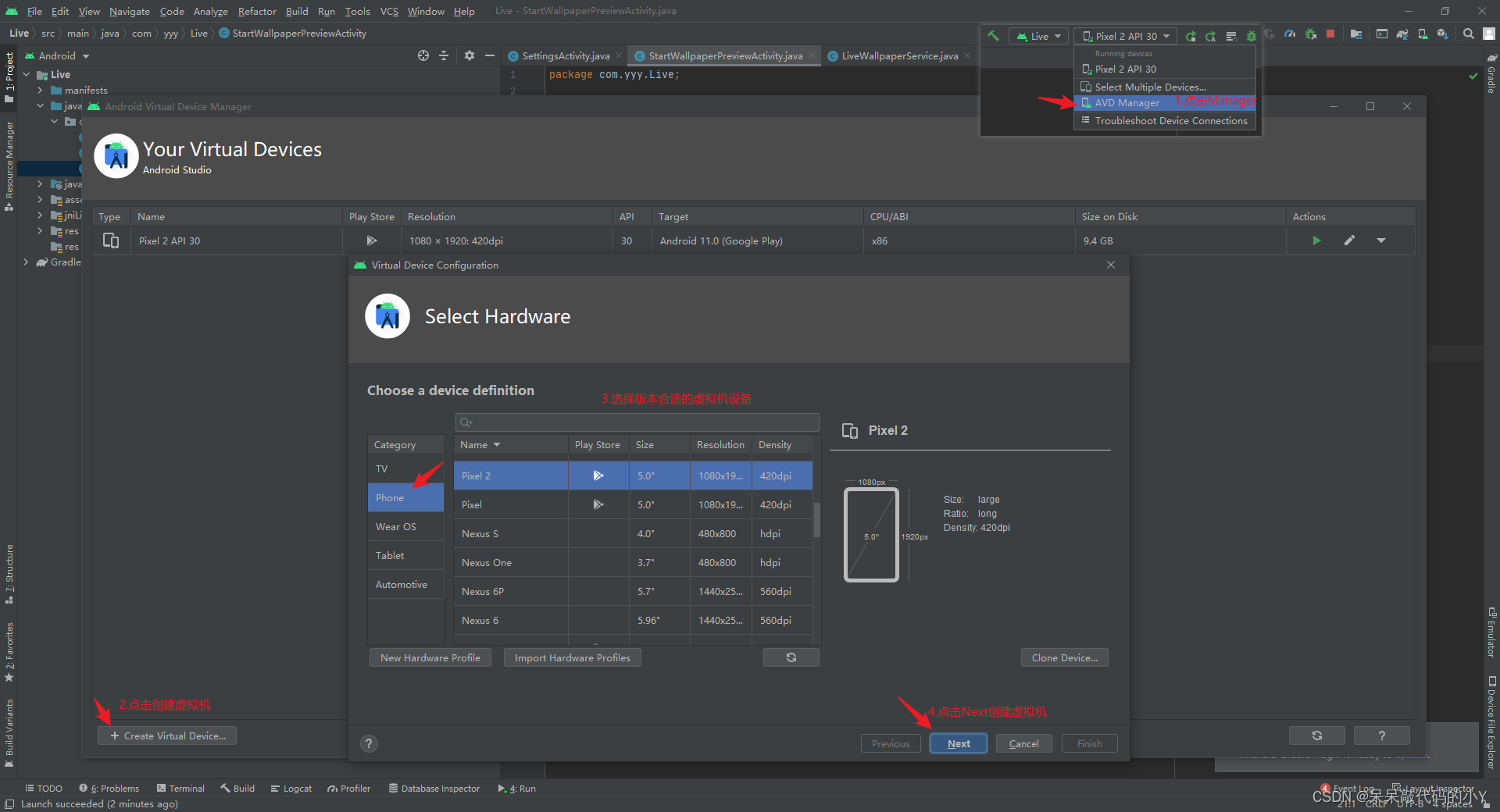The height and width of the screenshot is (812, 1500).
Task: Click refresh icon below device definition list
Action: (x=791, y=657)
